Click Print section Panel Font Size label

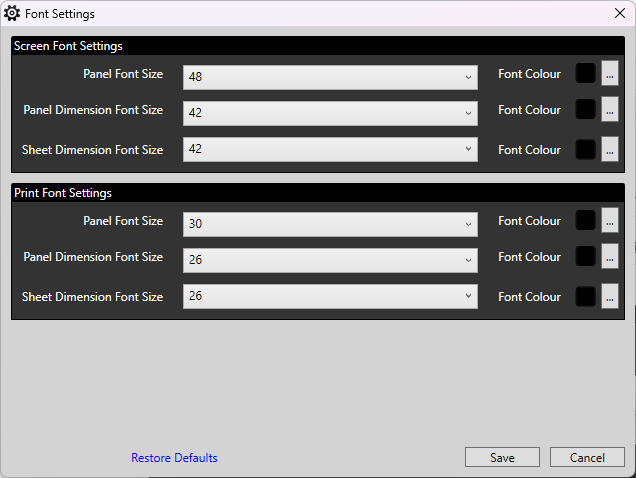point(123,221)
